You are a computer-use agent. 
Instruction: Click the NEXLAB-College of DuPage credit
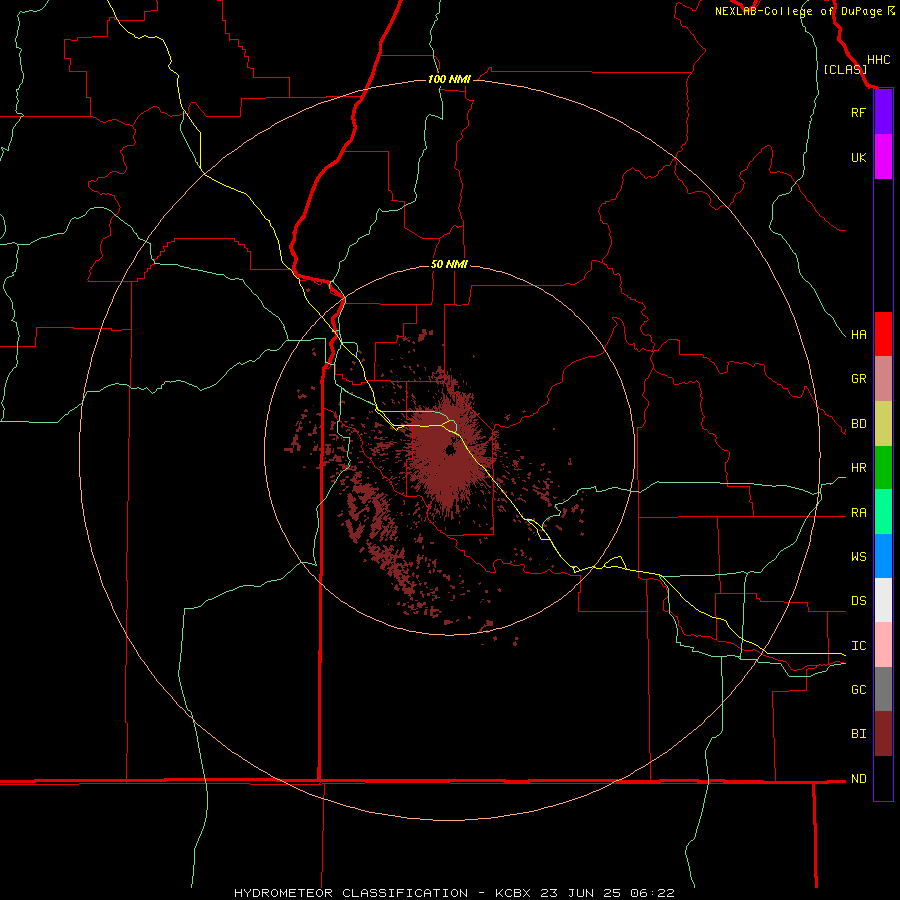pos(798,11)
